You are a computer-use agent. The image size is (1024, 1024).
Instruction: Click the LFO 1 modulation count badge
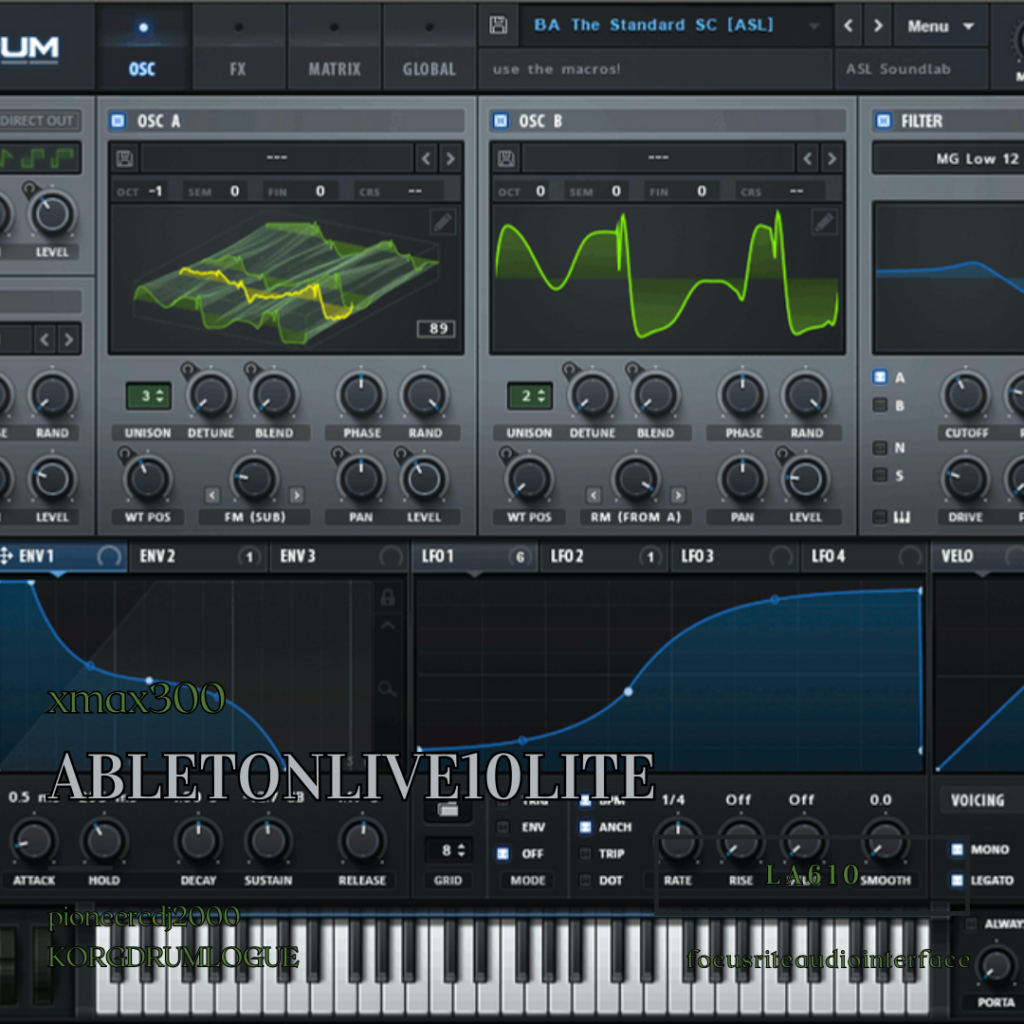click(520, 556)
